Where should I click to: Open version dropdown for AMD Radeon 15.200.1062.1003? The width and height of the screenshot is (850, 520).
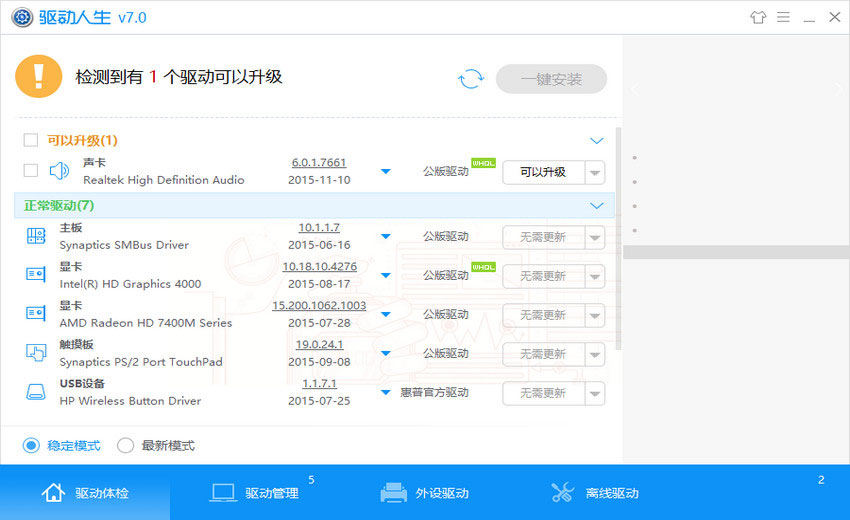385,314
